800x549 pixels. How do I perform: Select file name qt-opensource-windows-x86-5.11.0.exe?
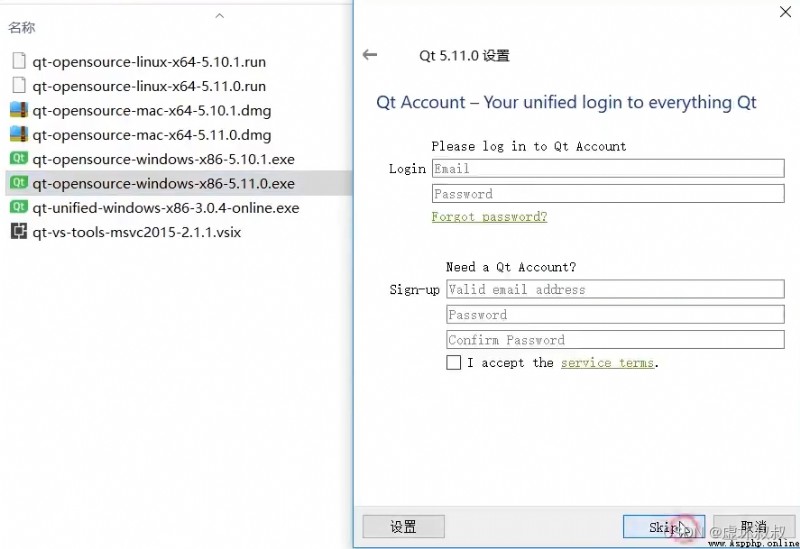(x=163, y=184)
